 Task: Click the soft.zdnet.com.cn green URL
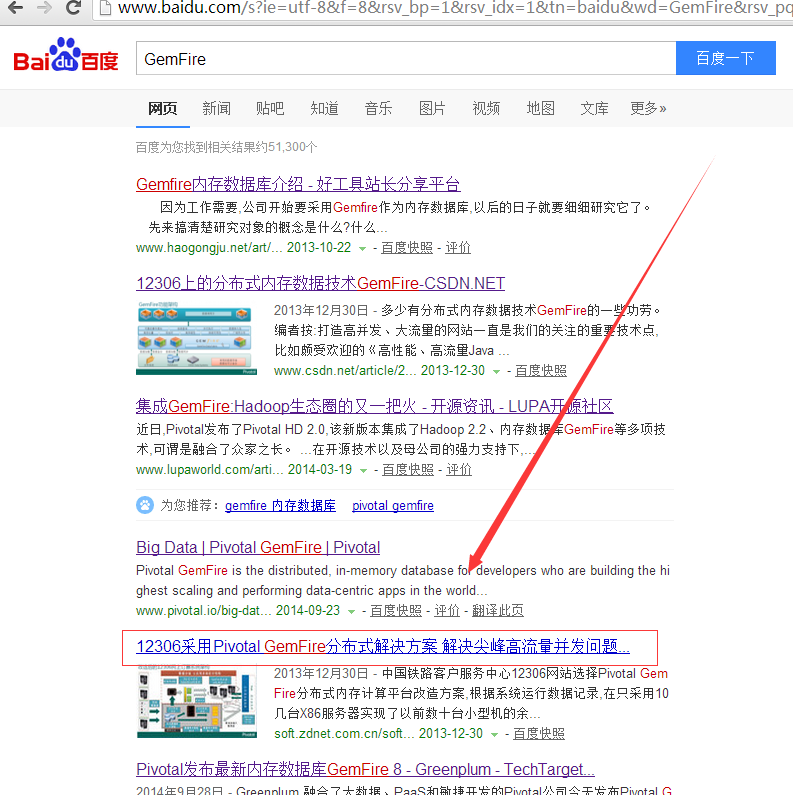tap(344, 734)
